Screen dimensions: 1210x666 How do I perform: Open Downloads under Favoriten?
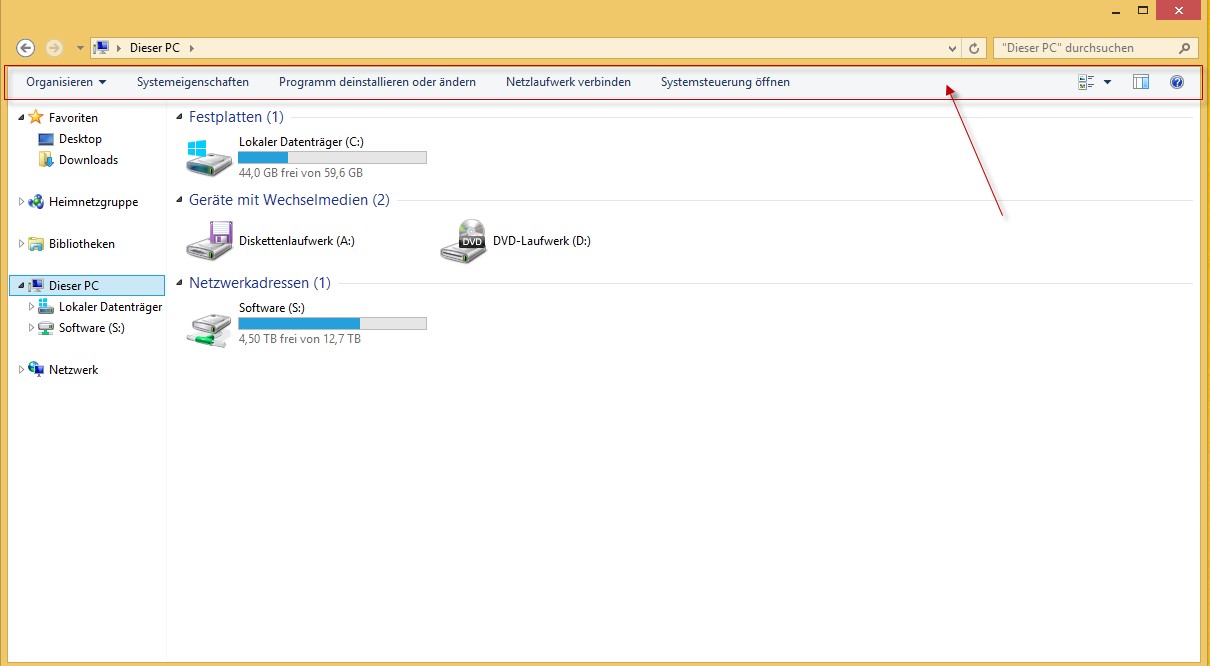[88, 160]
